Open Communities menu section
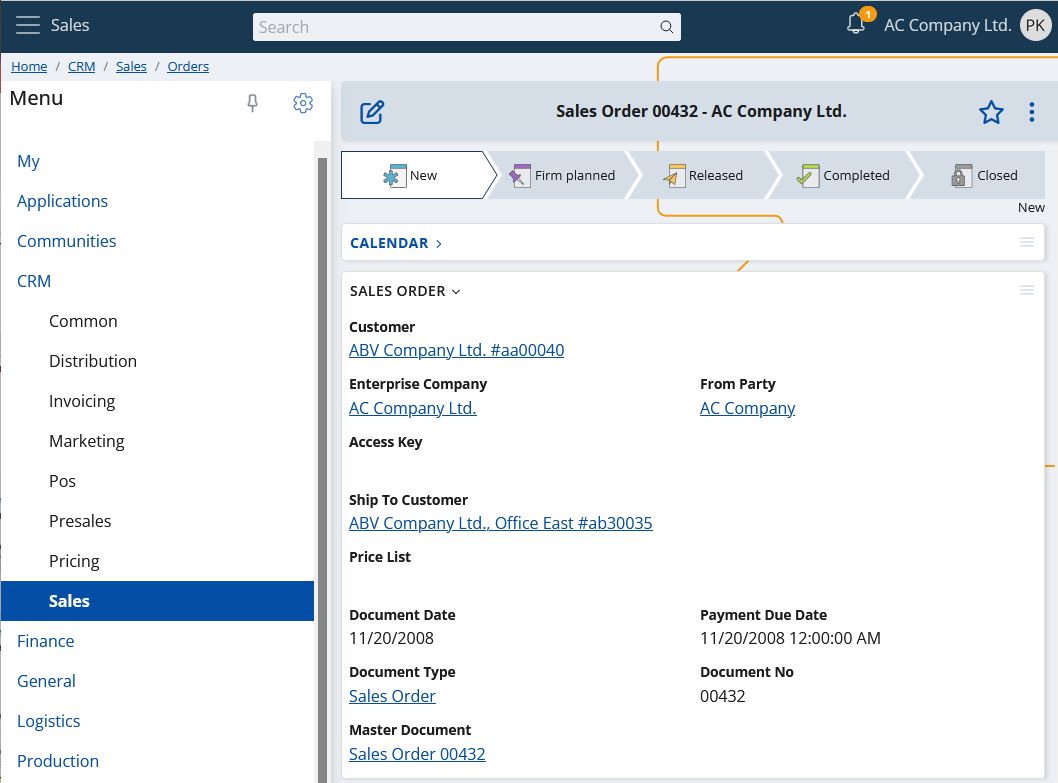Image resolution: width=1058 pixels, height=783 pixels. pyautogui.click(x=66, y=241)
